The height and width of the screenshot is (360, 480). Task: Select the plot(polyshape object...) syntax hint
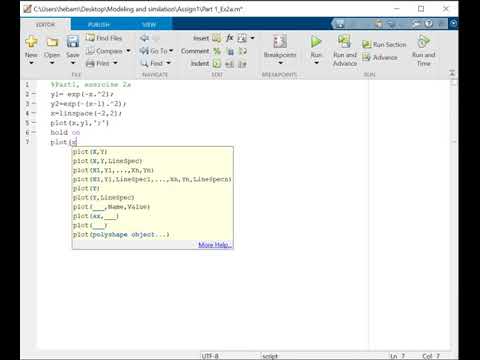121,235
